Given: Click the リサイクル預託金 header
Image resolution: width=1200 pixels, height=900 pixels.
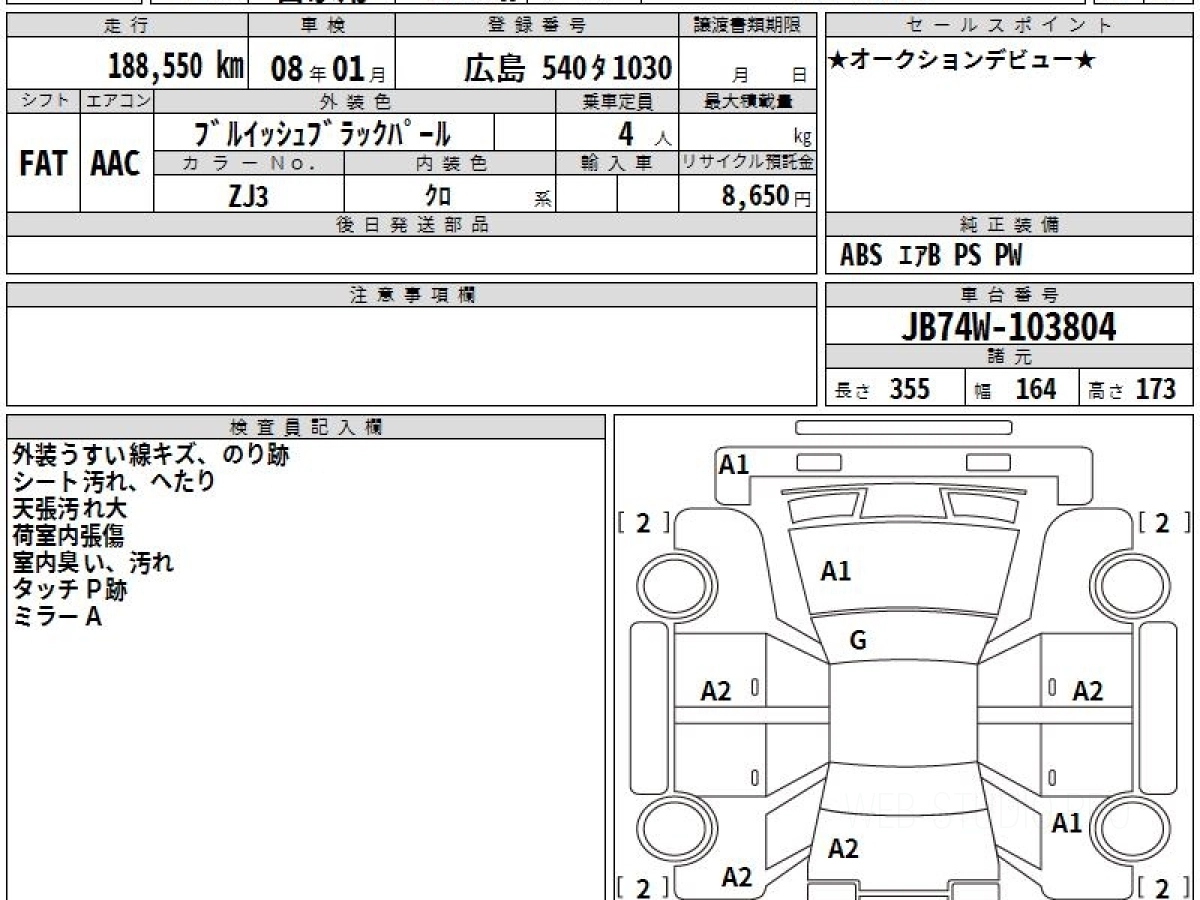Looking at the screenshot, I should tap(748, 163).
